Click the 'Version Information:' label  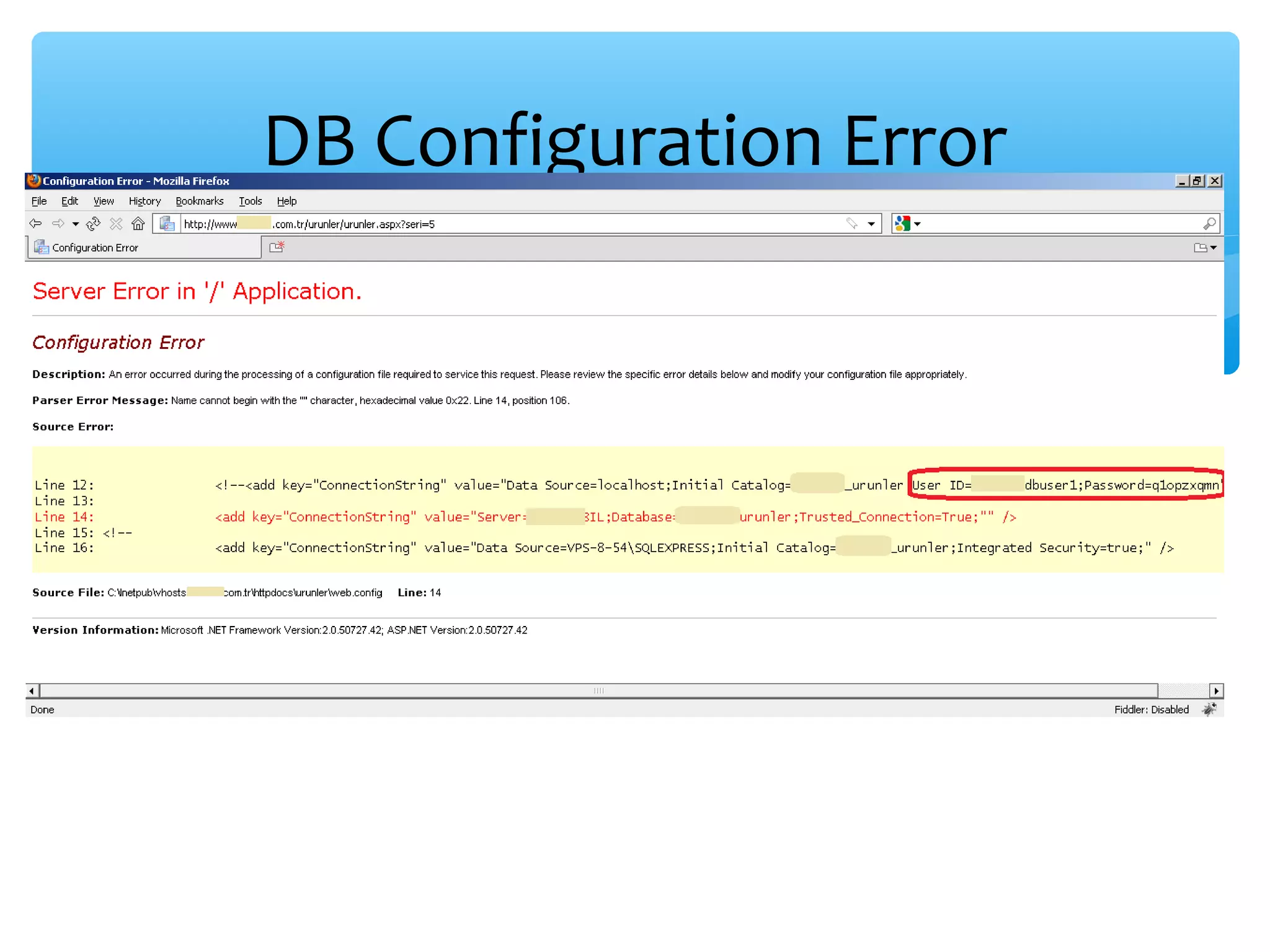95,630
